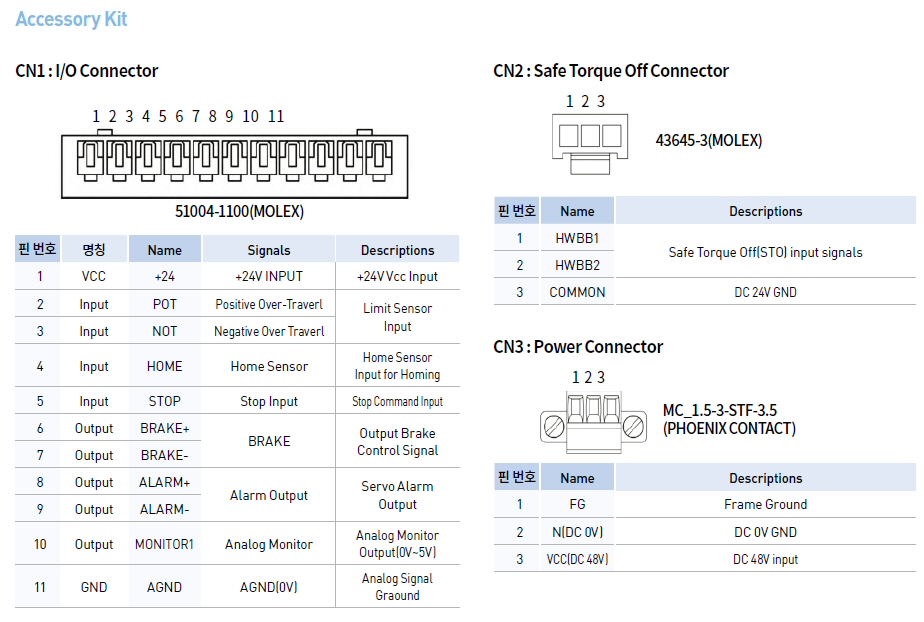
Task: Click the 'N(DC 0V)' name cell
Action: 578,532
